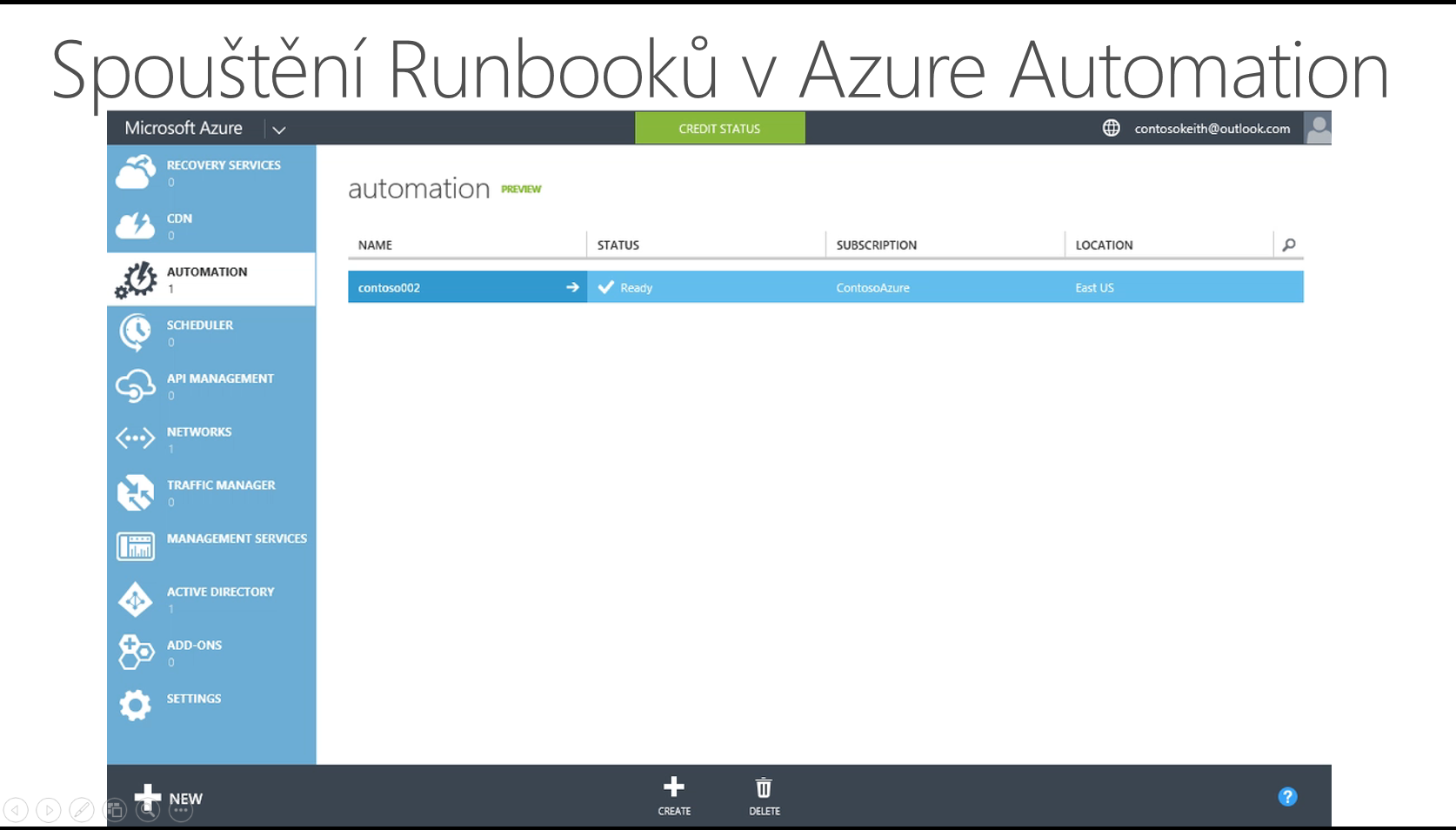Open the Add-ons hexagon icon
1456x830 pixels.
pyautogui.click(x=136, y=653)
